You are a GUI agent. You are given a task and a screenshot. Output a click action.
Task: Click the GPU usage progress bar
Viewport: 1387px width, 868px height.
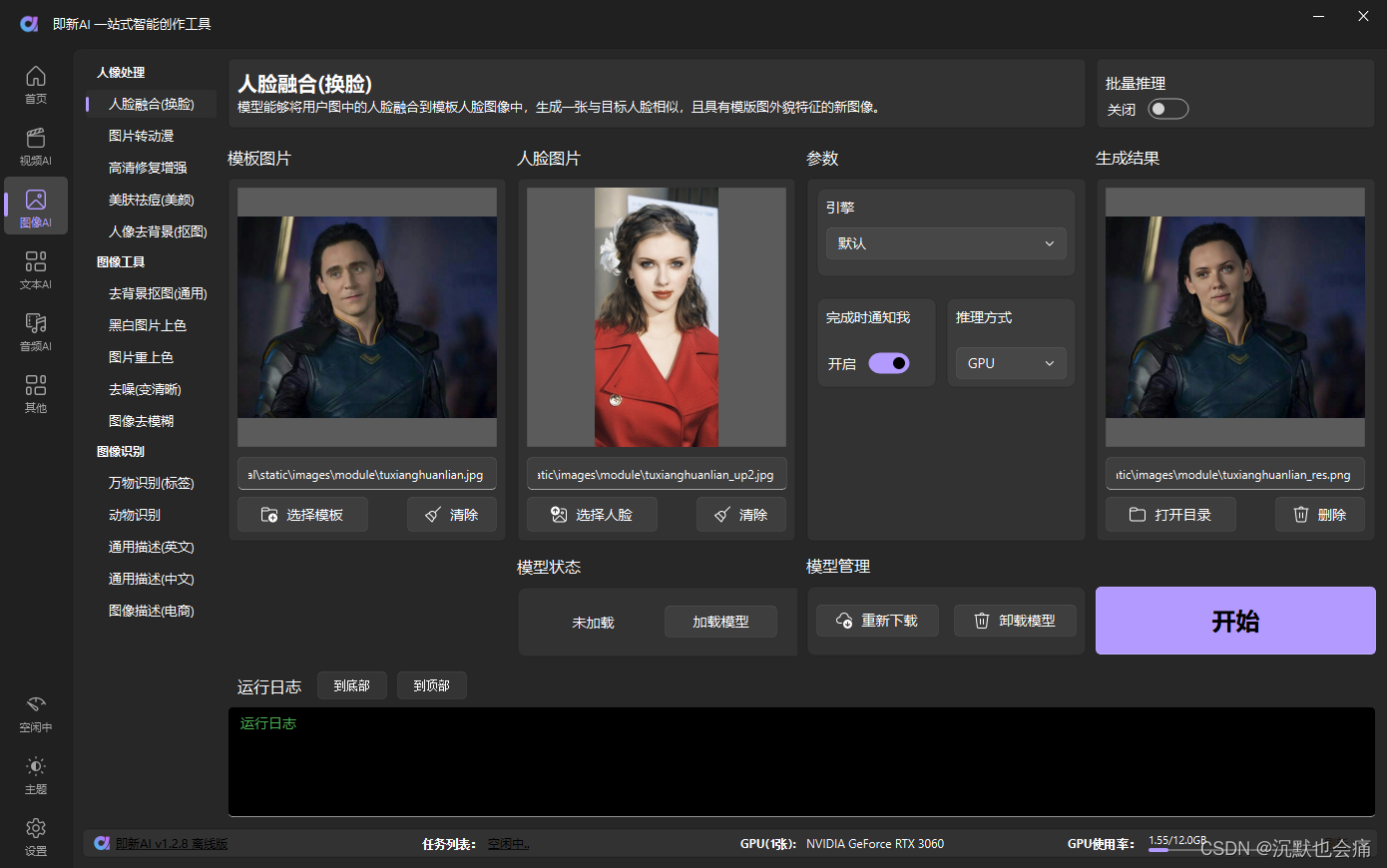coord(1177,850)
